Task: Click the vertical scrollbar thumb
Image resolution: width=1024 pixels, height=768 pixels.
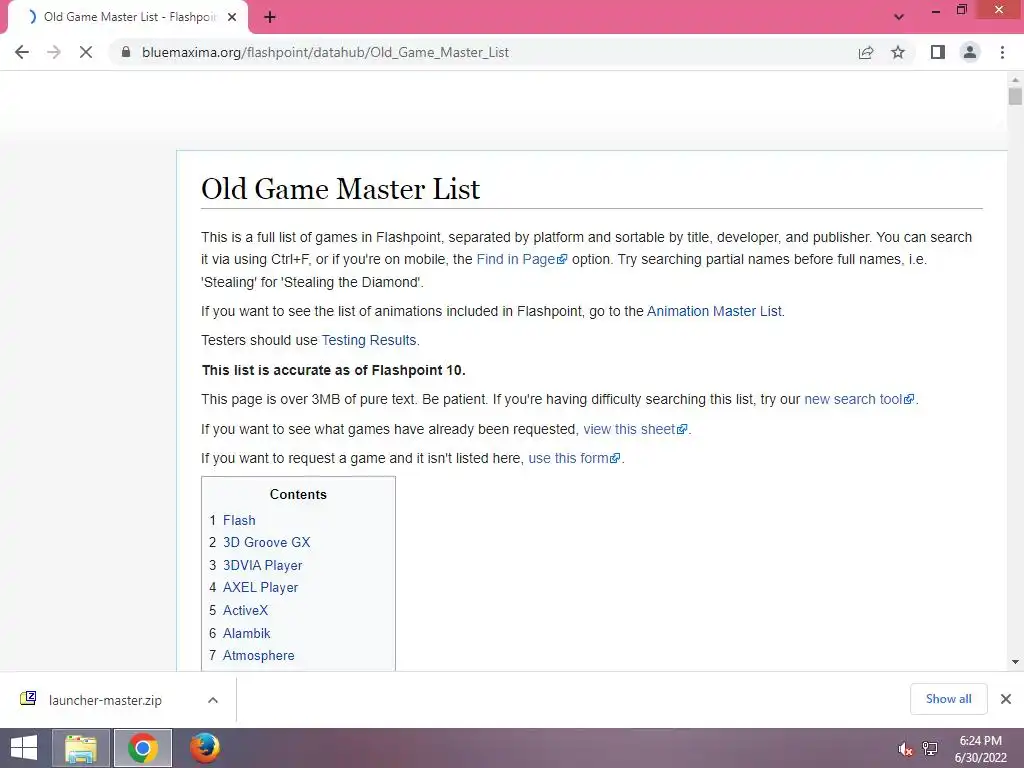Action: tap(1015, 97)
